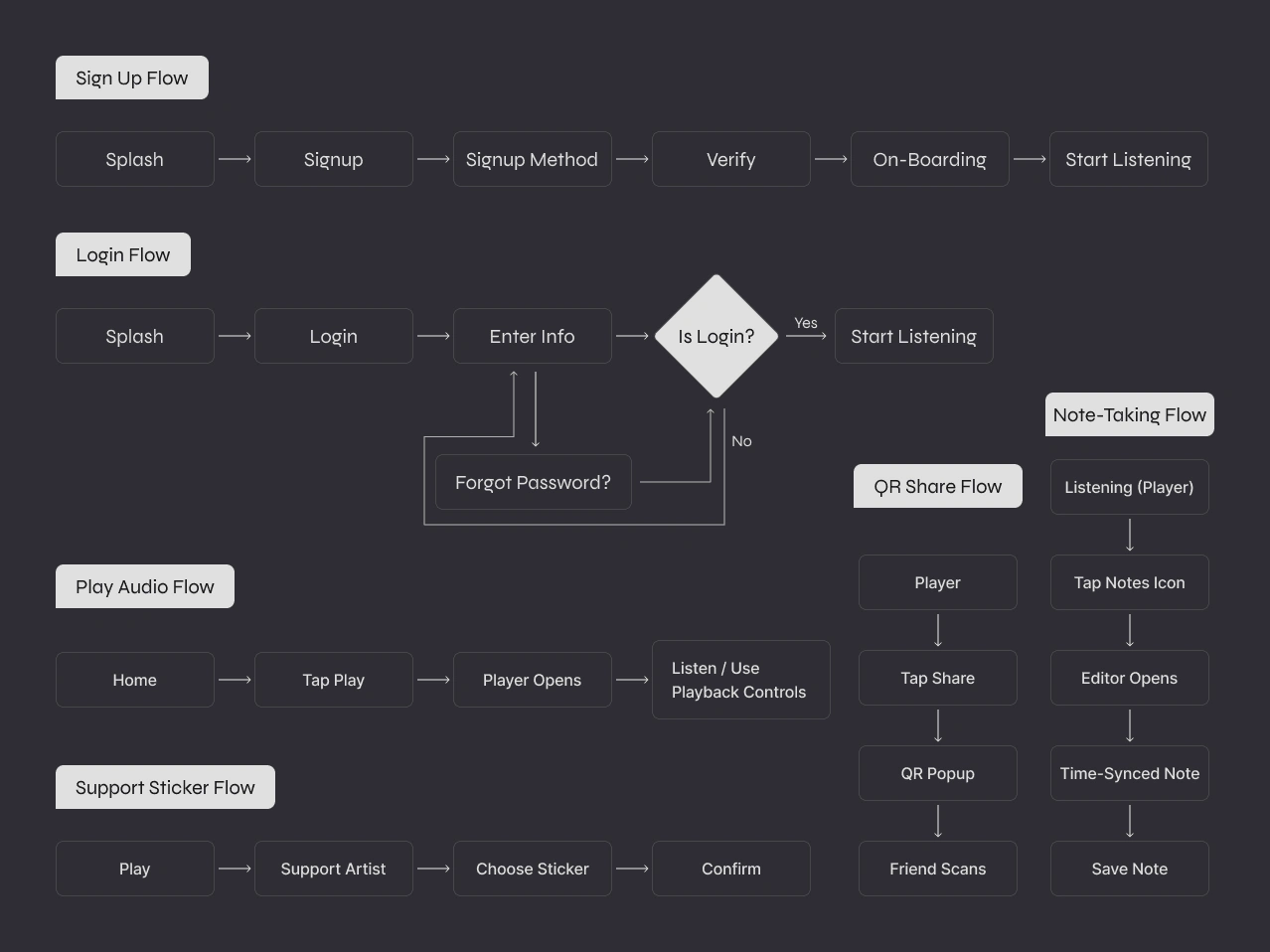
Task: Click the Sign Up Flow label
Action: [x=132, y=79]
